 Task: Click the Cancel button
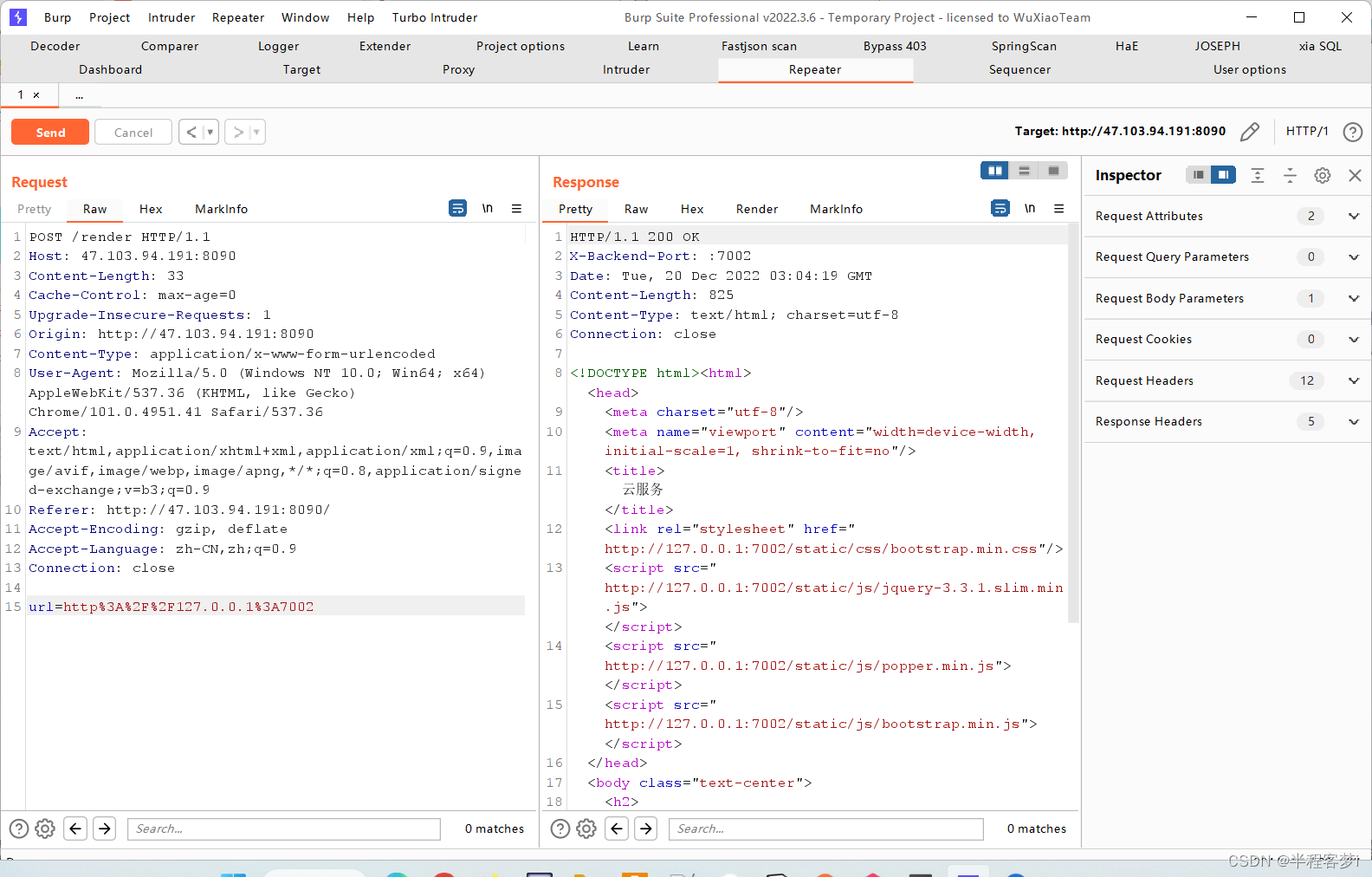pyautogui.click(x=133, y=132)
